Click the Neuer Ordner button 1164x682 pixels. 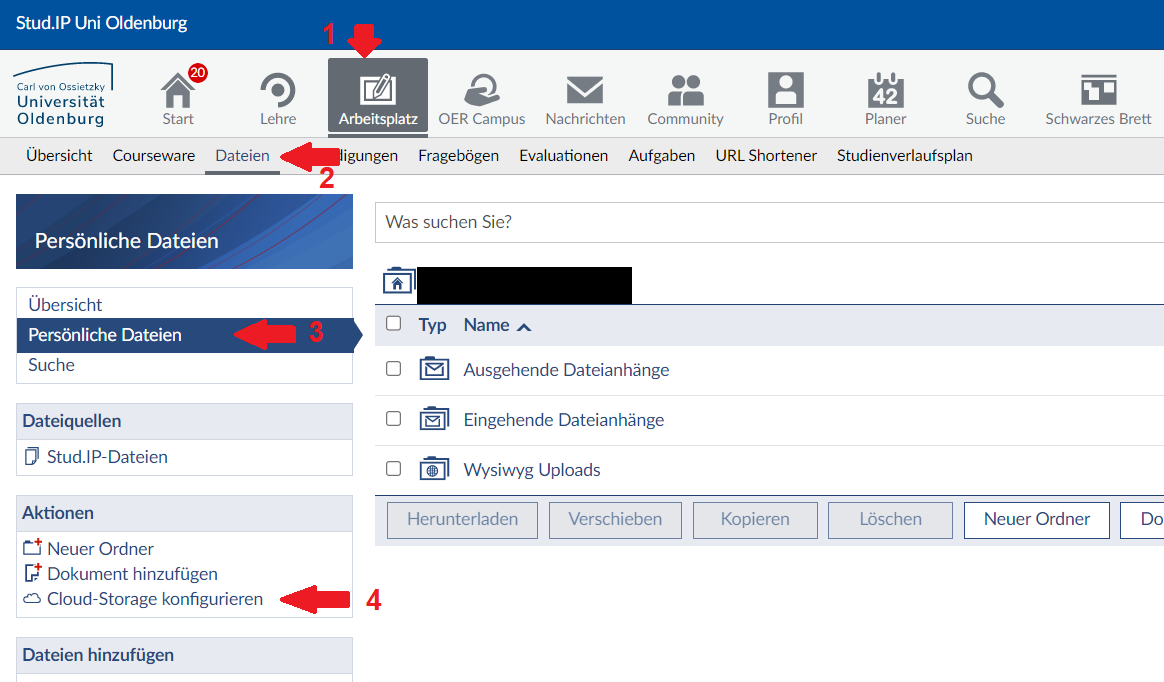1037,520
